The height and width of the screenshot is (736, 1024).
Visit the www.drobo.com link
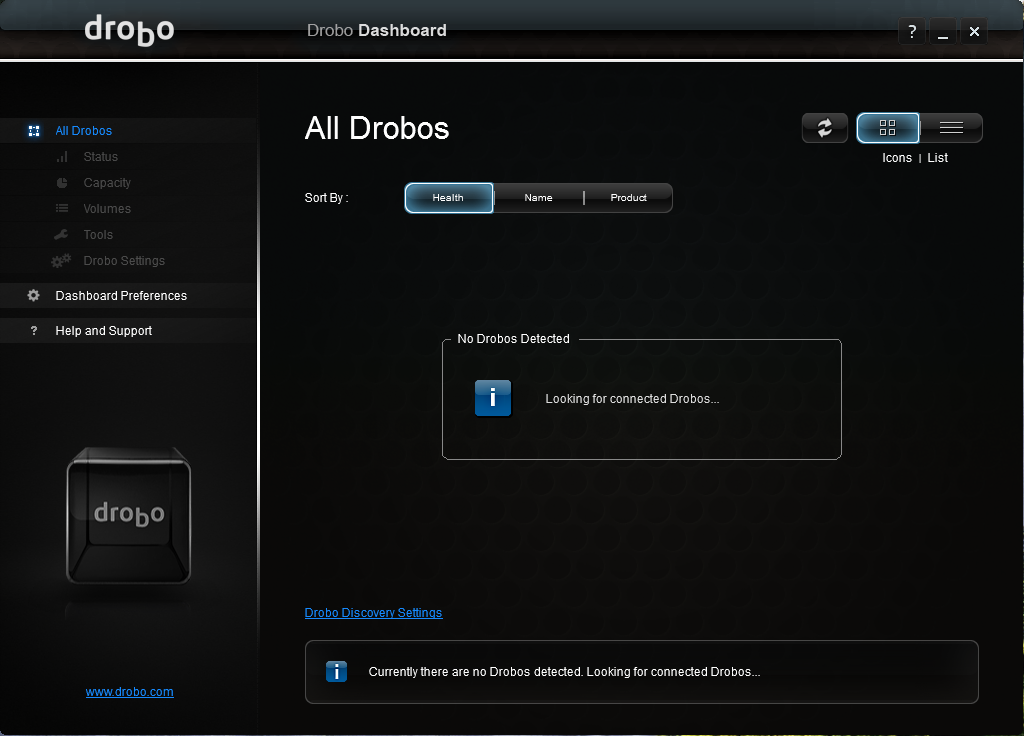pyautogui.click(x=130, y=692)
